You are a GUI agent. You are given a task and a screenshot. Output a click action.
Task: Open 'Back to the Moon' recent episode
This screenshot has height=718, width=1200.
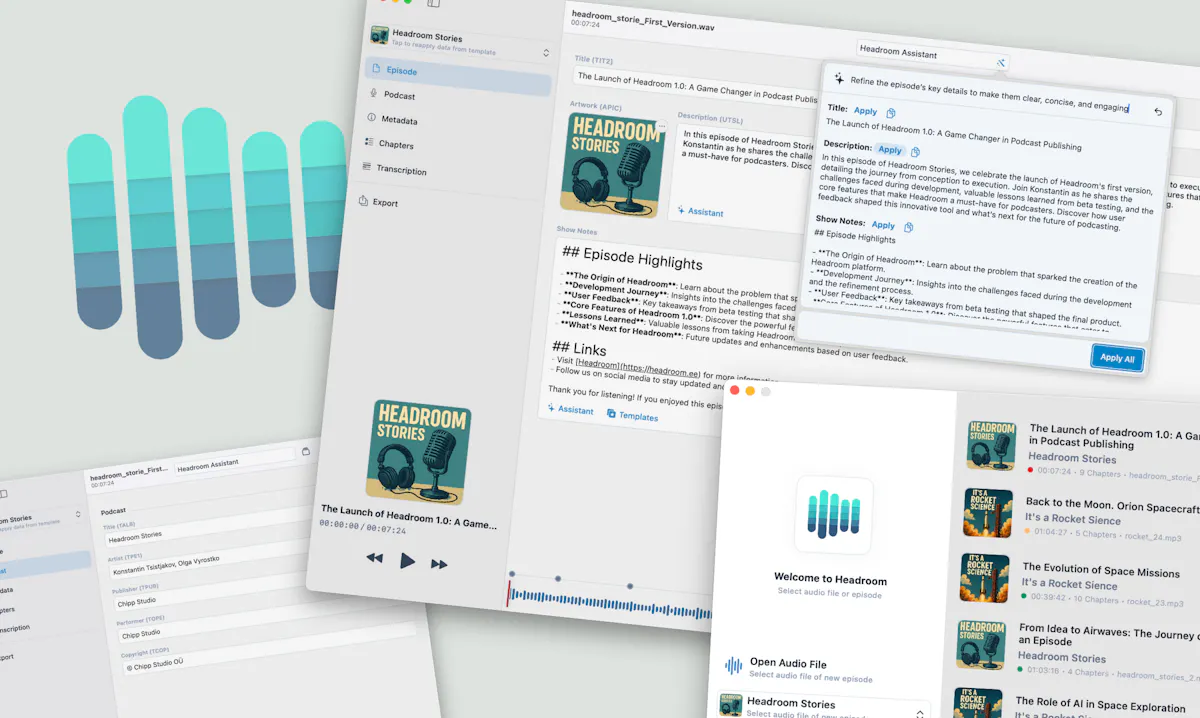tap(1080, 514)
